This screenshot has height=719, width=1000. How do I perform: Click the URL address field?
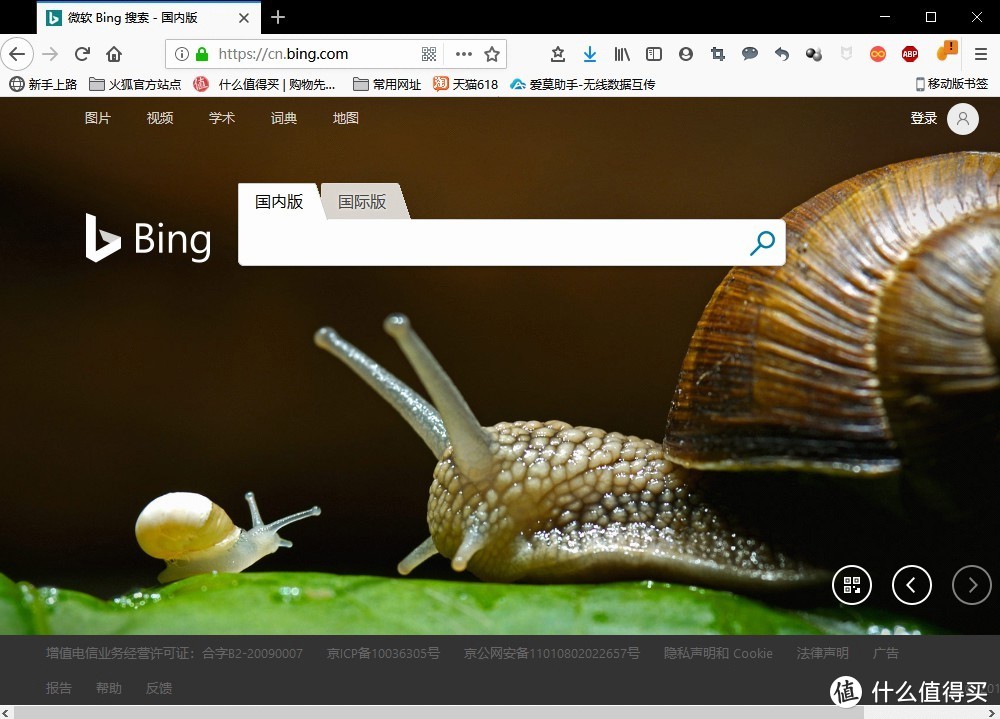(x=316, y=54)
